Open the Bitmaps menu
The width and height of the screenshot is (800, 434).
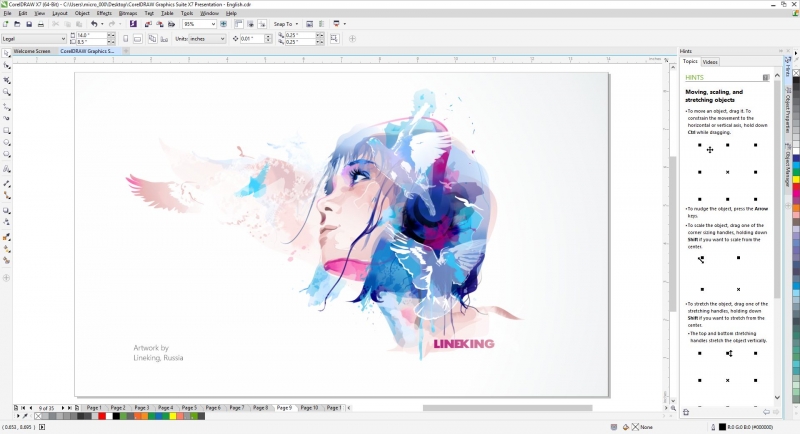127,13
